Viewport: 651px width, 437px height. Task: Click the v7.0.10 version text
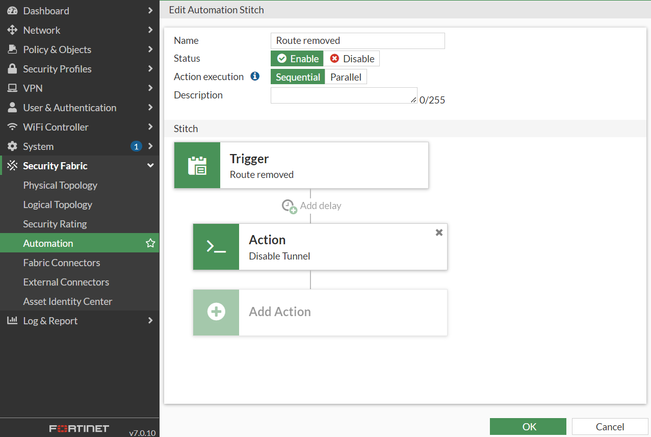click(142, 433)
